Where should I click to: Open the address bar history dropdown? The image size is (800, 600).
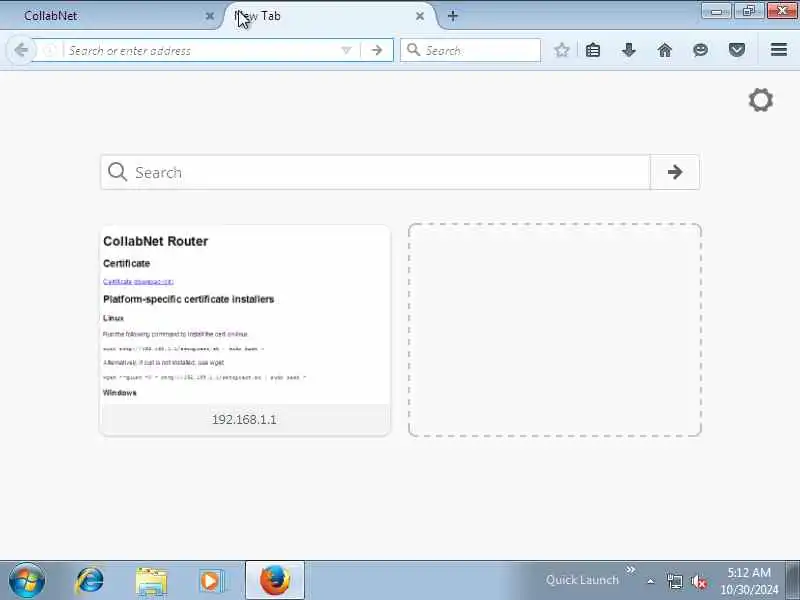pyautogui.click(x=346, y=50)
